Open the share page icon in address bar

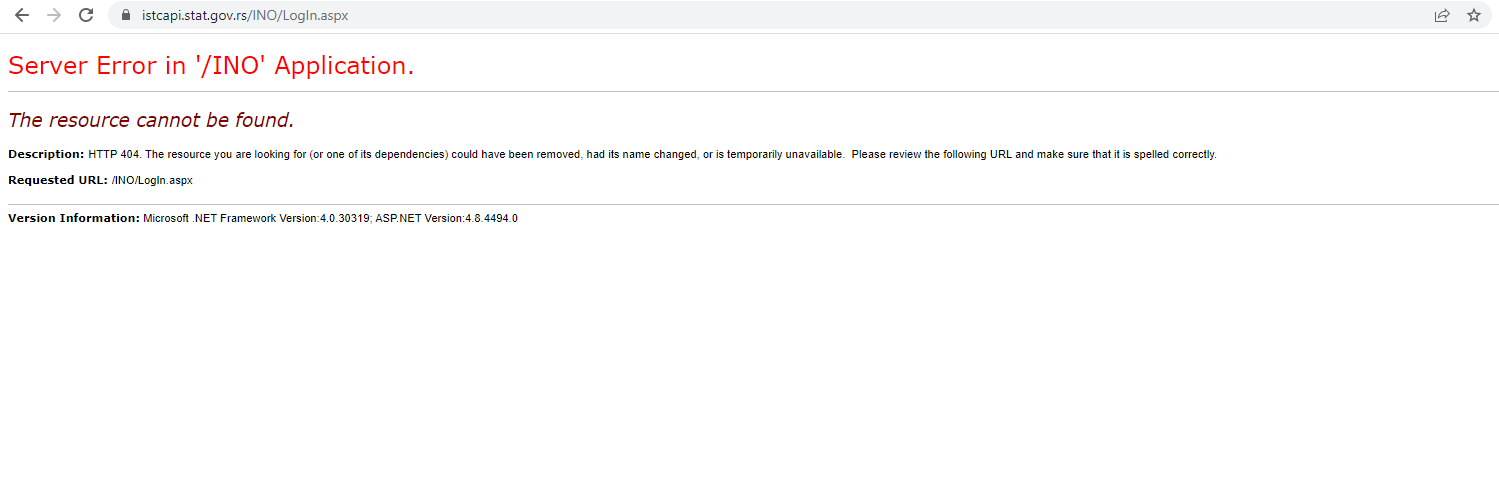[1442, 15]
